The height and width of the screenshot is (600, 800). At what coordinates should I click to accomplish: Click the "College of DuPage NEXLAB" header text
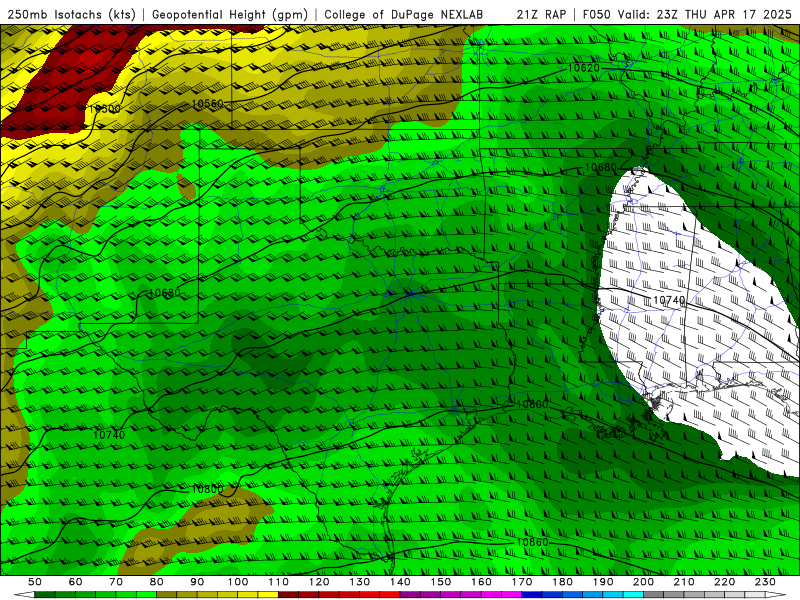point(403,15)
